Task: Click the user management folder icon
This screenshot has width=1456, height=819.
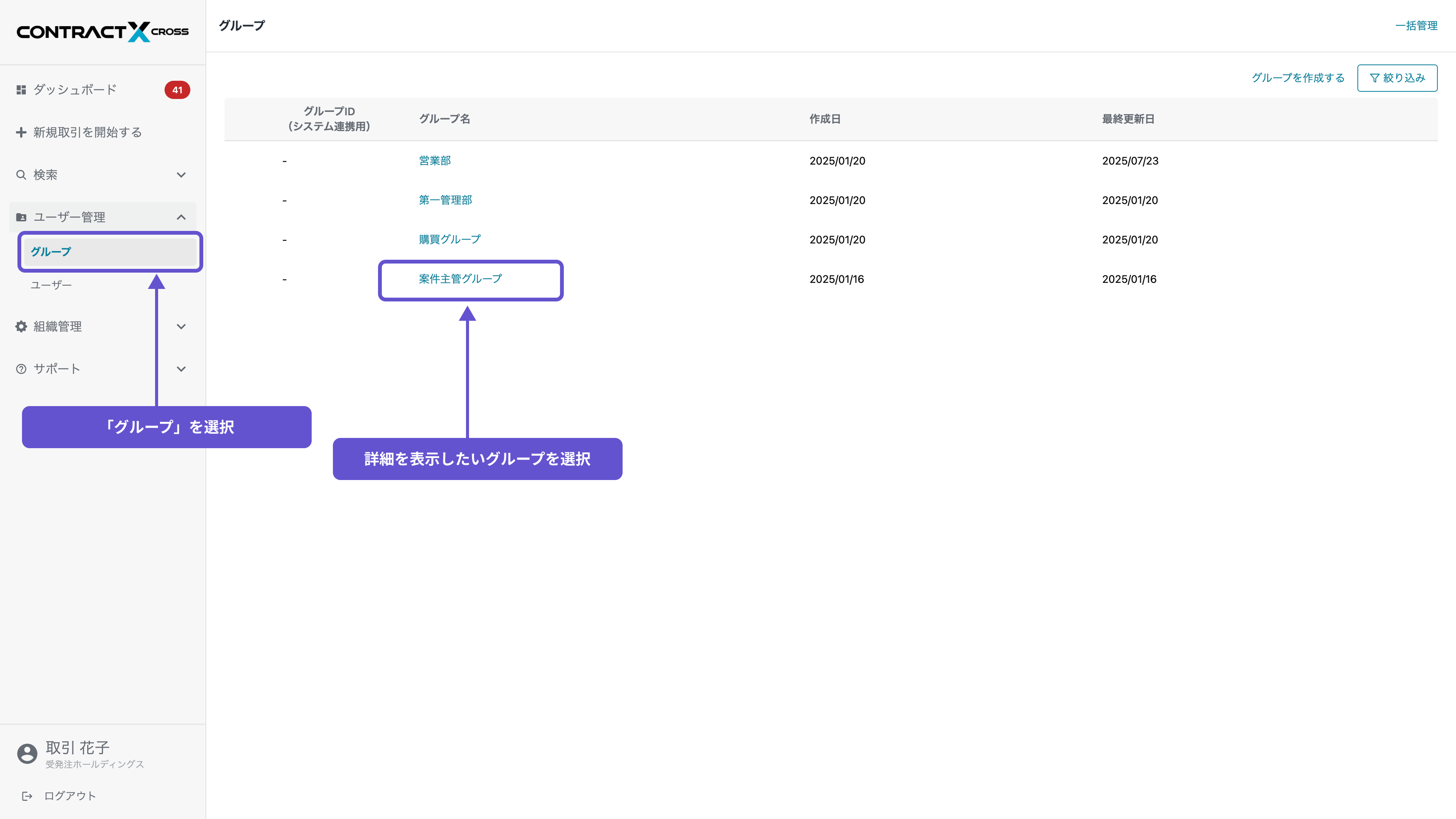Action: click(x=21, y=217)
